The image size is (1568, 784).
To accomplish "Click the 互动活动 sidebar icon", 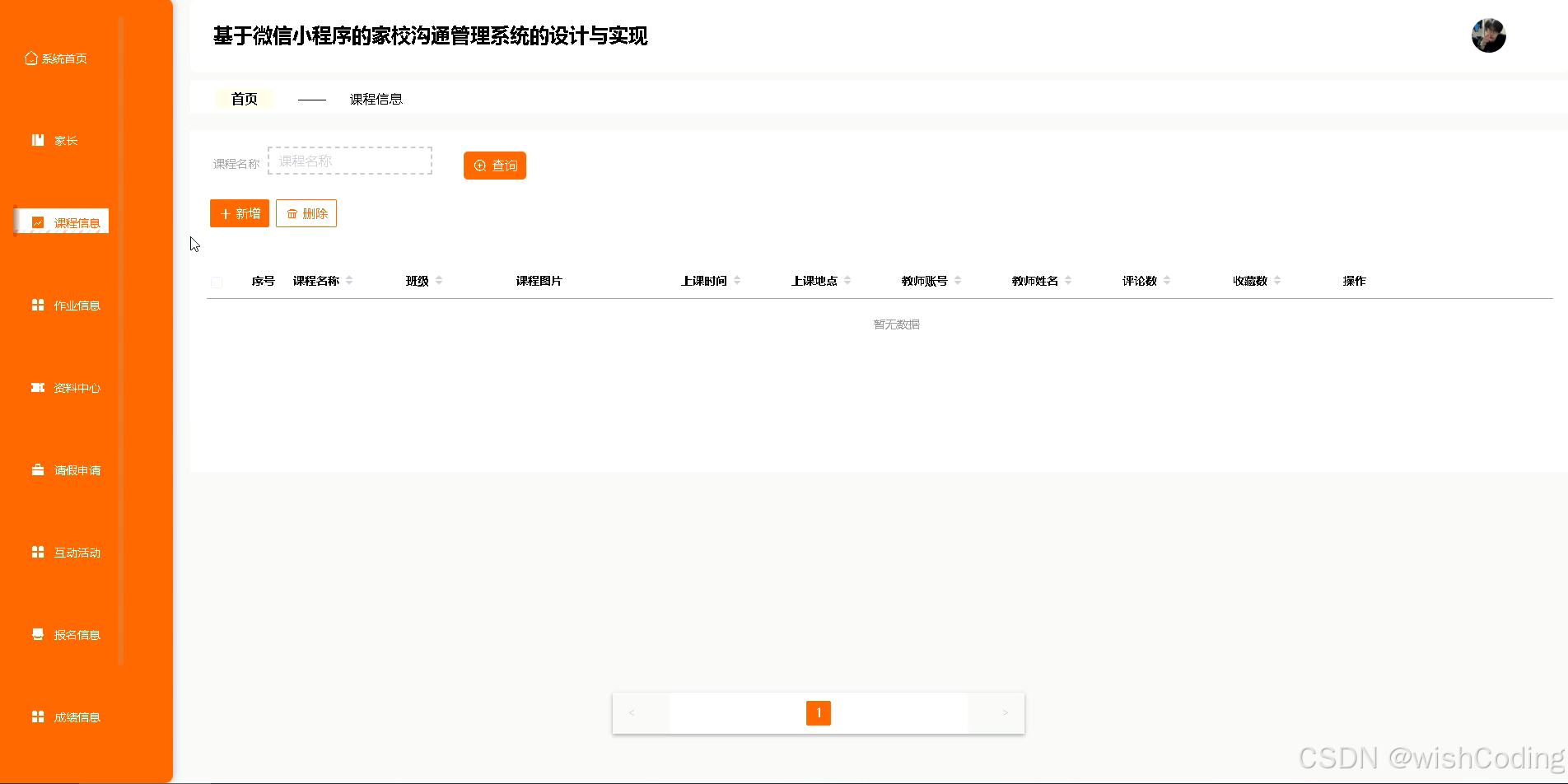I will click(x=37, y=552).
